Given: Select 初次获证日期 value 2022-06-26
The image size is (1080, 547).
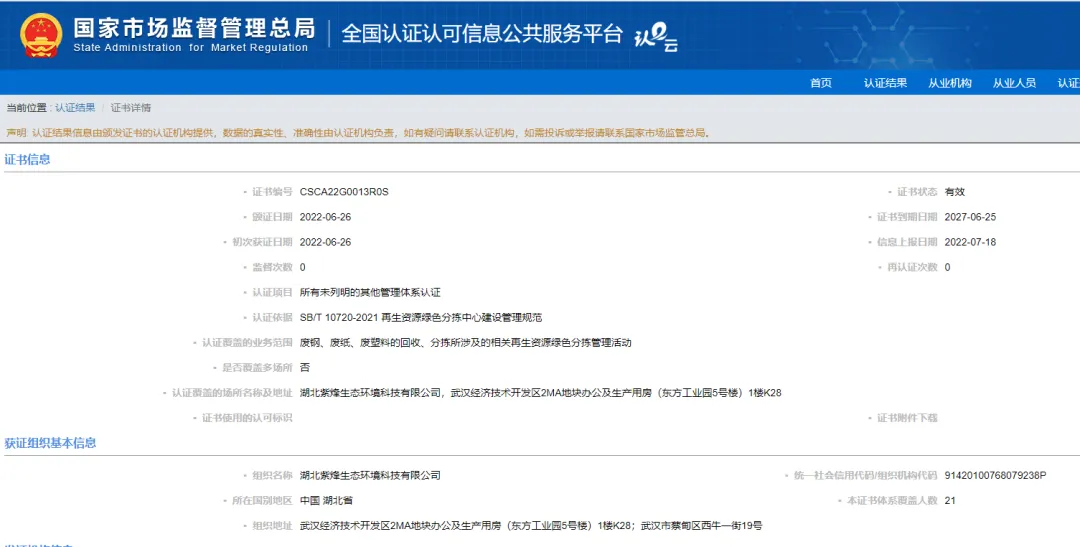Looking at the screenshot, I should [325, 242].
